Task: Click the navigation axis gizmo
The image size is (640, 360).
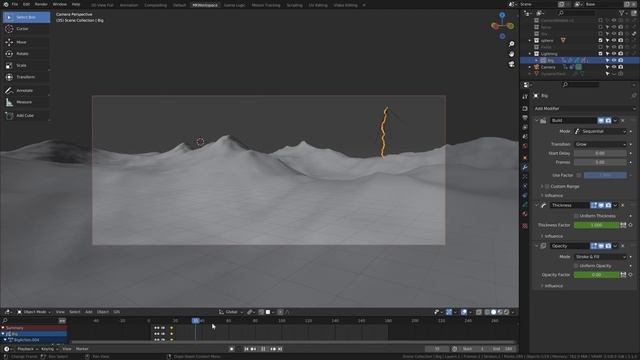Action: [502, 25]
